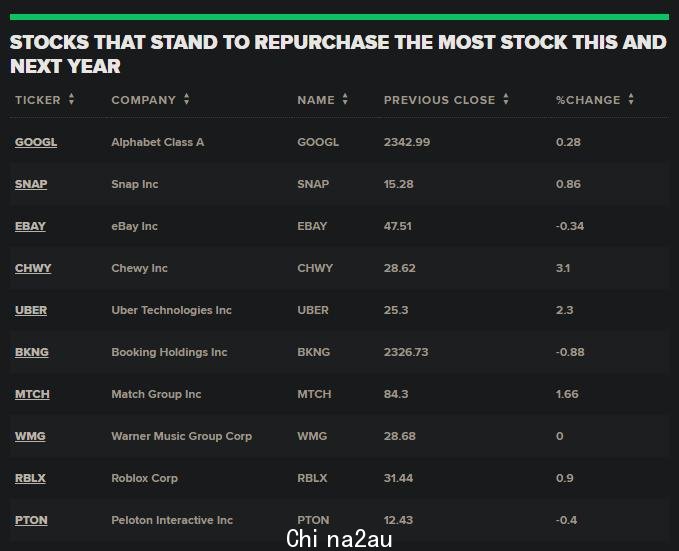Open the PTON ticker link

point(31,520)
